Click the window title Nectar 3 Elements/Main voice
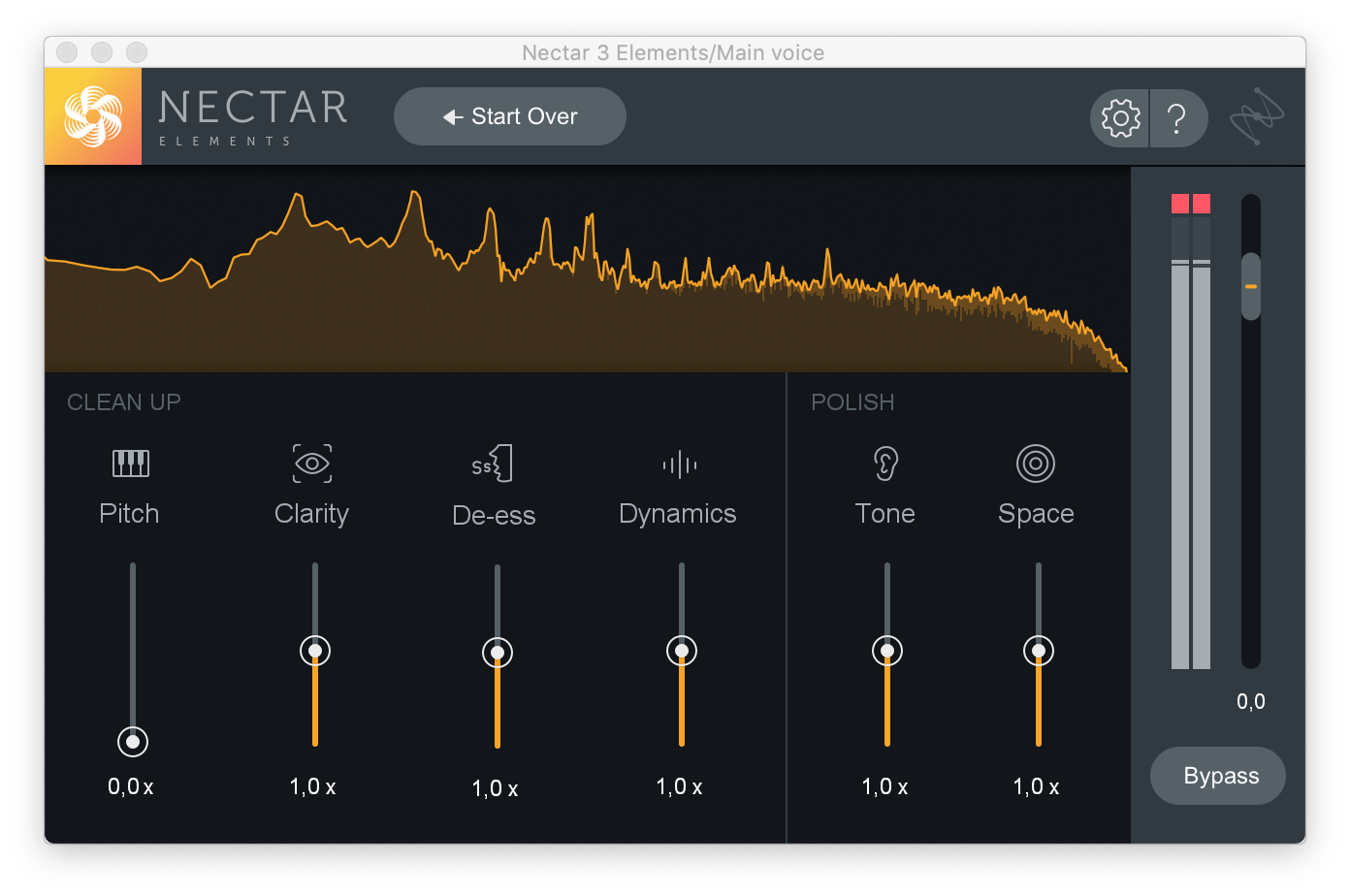 coord(673,52)
